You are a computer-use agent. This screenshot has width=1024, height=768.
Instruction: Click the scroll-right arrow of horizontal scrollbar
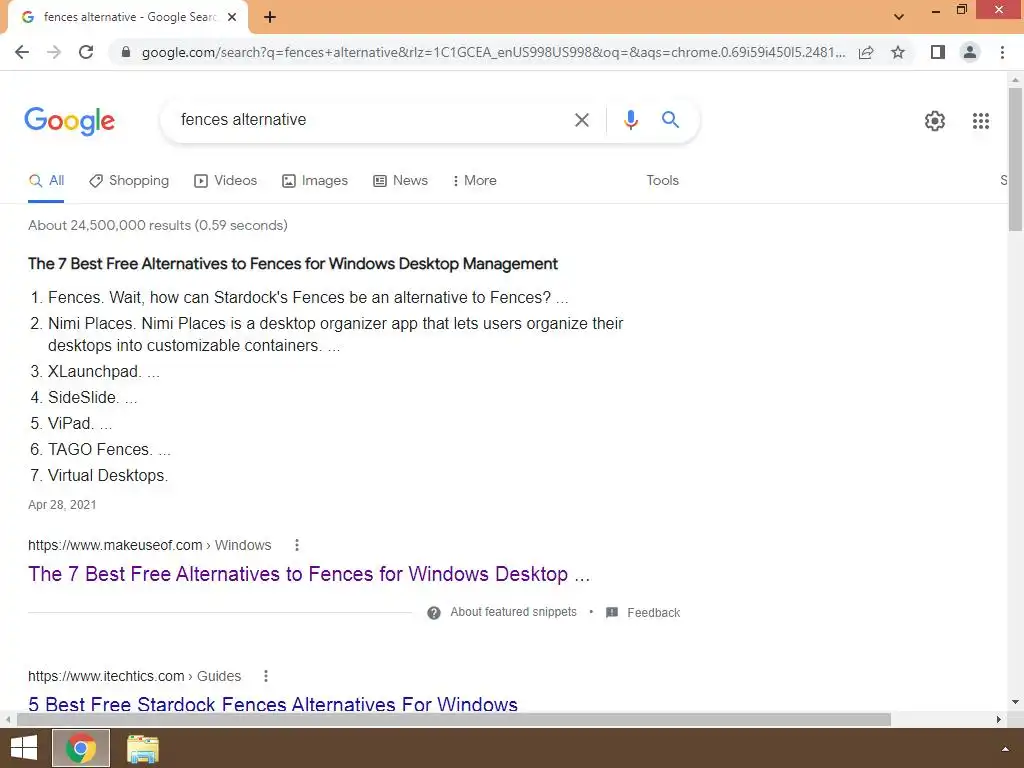(999, 720)
